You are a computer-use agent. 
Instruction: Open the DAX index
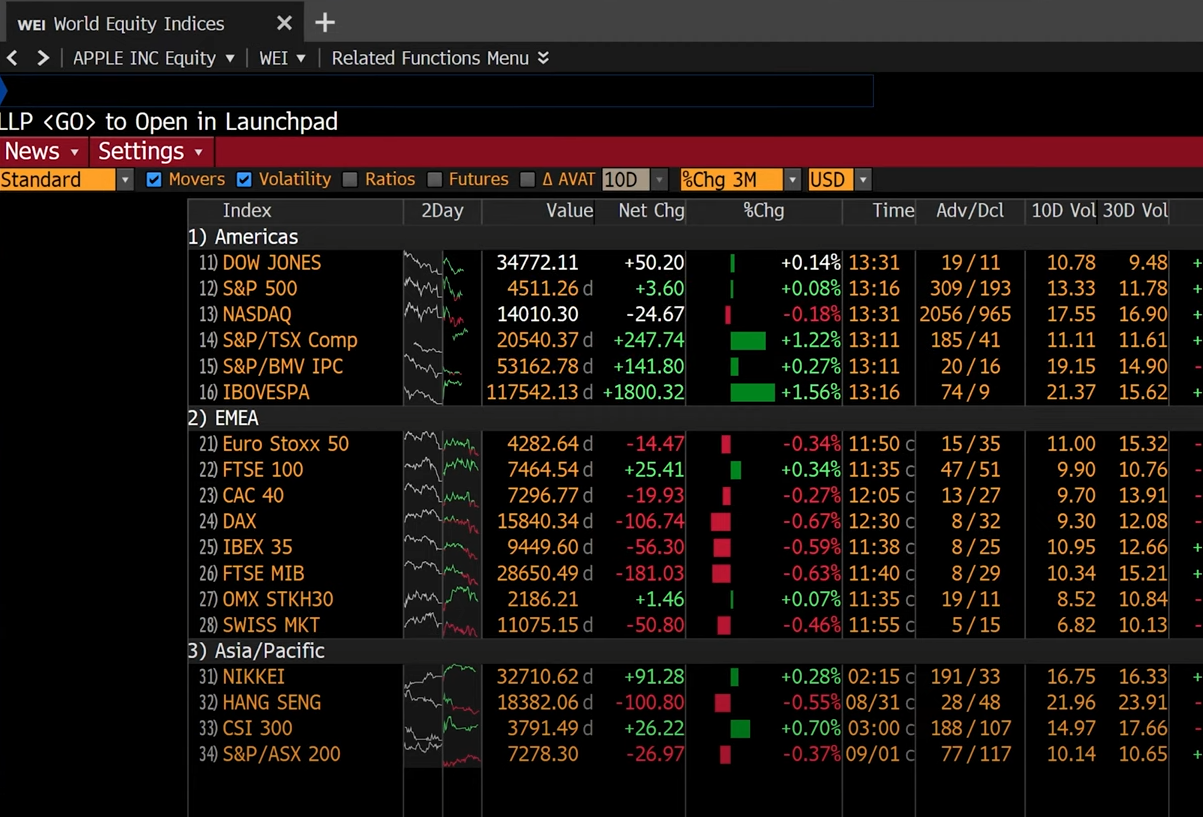(x=240, y=522)
